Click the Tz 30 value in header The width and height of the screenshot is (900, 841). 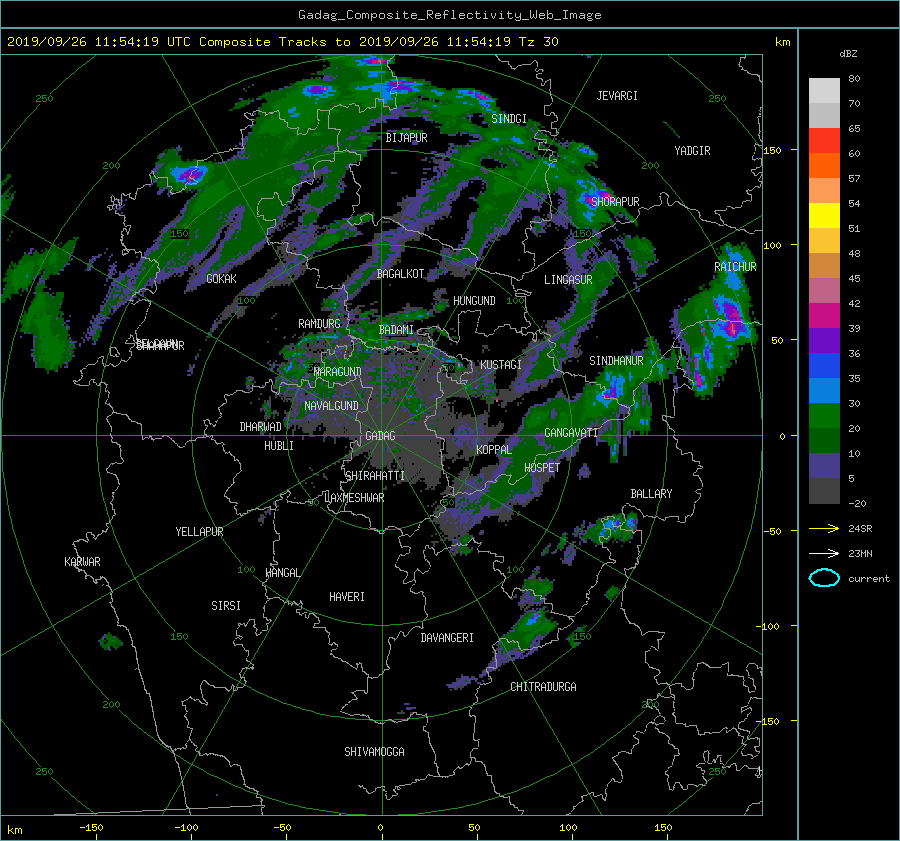pos(538,42)
